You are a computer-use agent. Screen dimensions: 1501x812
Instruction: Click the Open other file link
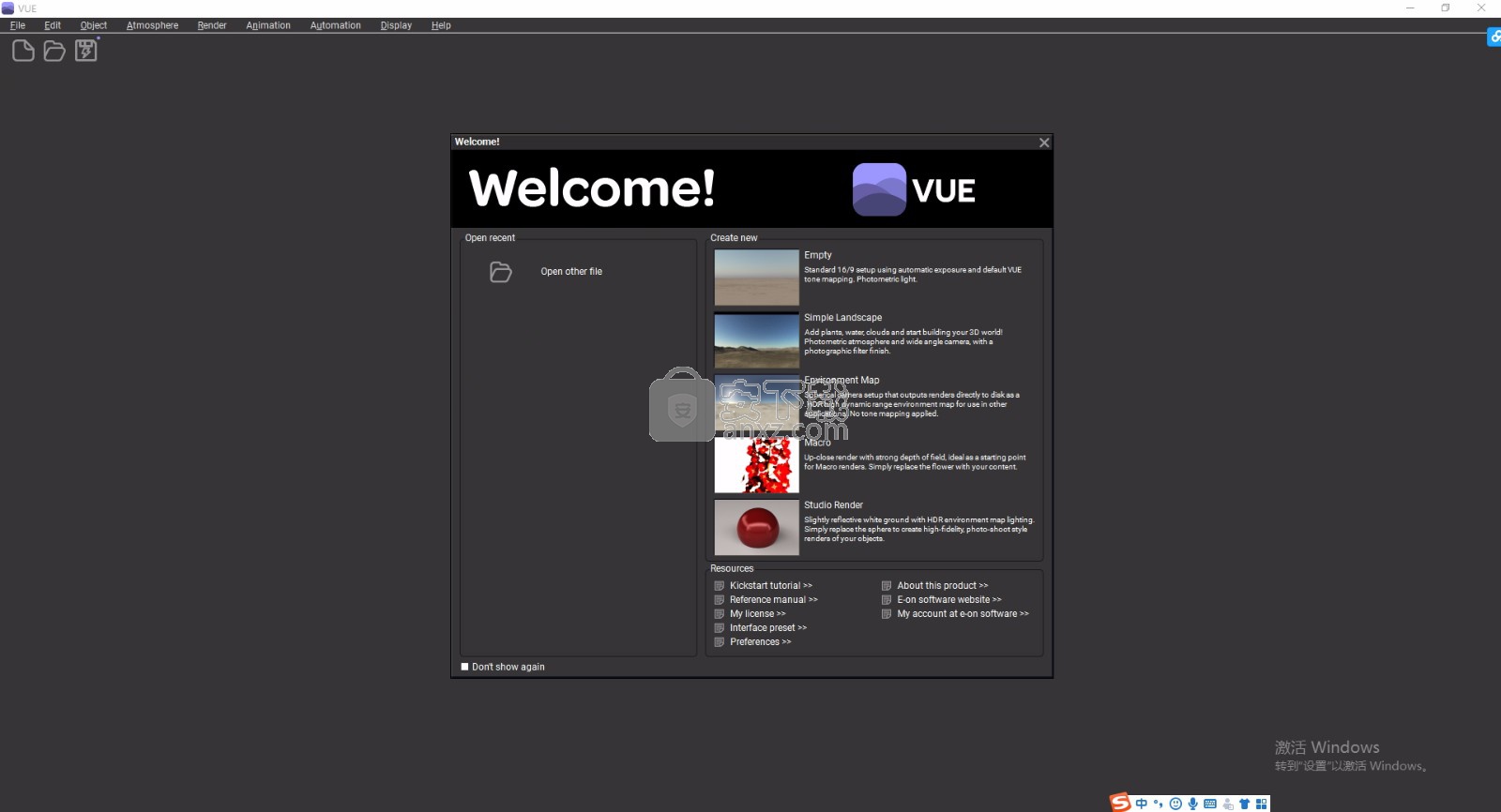(x=571, y=272)
